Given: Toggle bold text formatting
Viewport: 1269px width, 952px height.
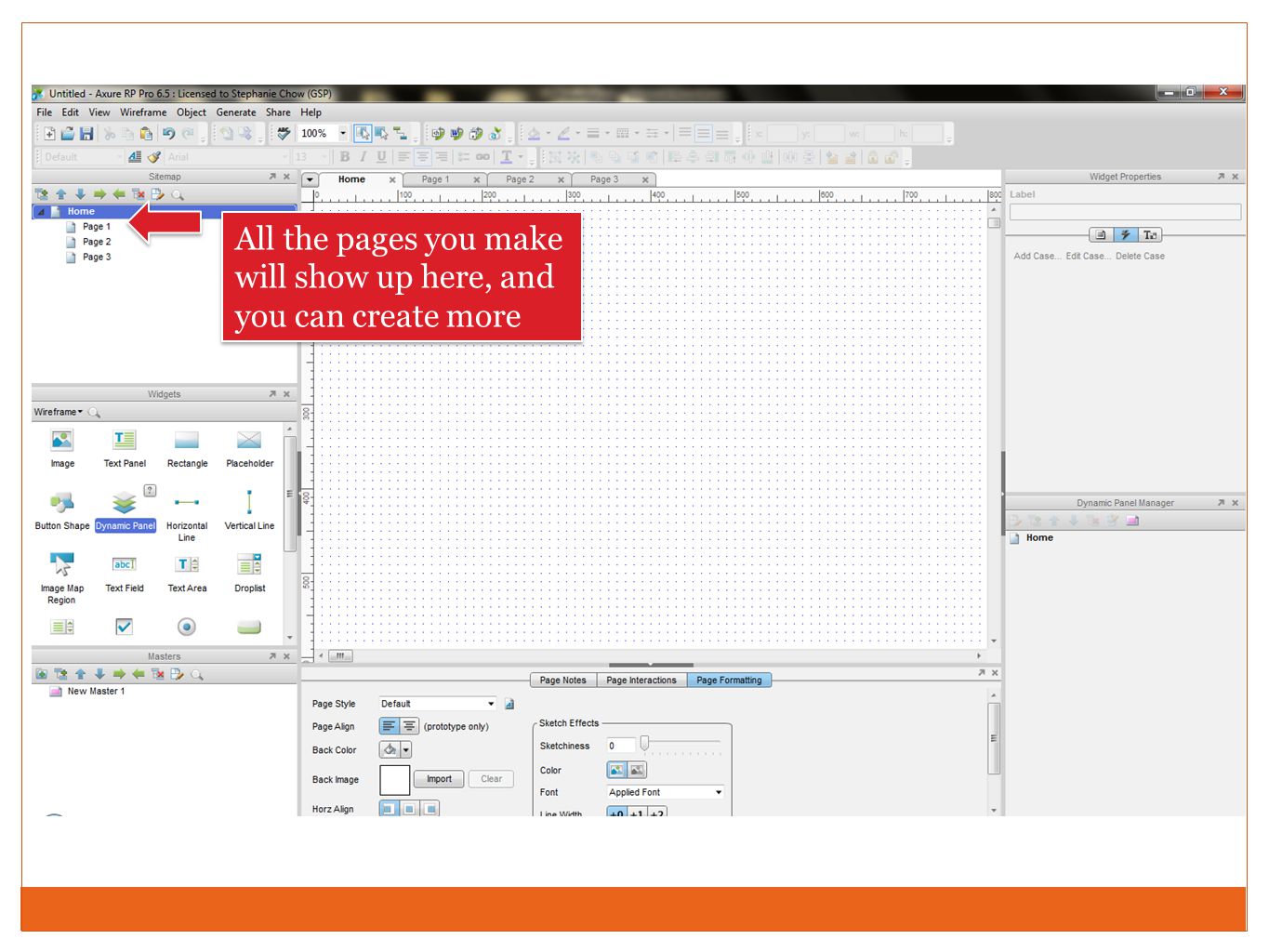Looking at the screenshot, I should point(345,157).
